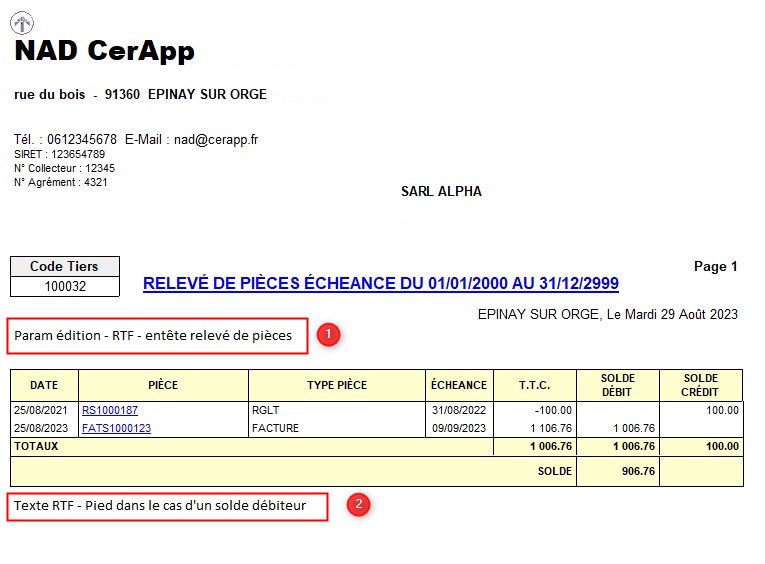Open the RS1000187 piece link
Image resolution: width=765 pixels, height=564 pixels.
pos(110,410)
